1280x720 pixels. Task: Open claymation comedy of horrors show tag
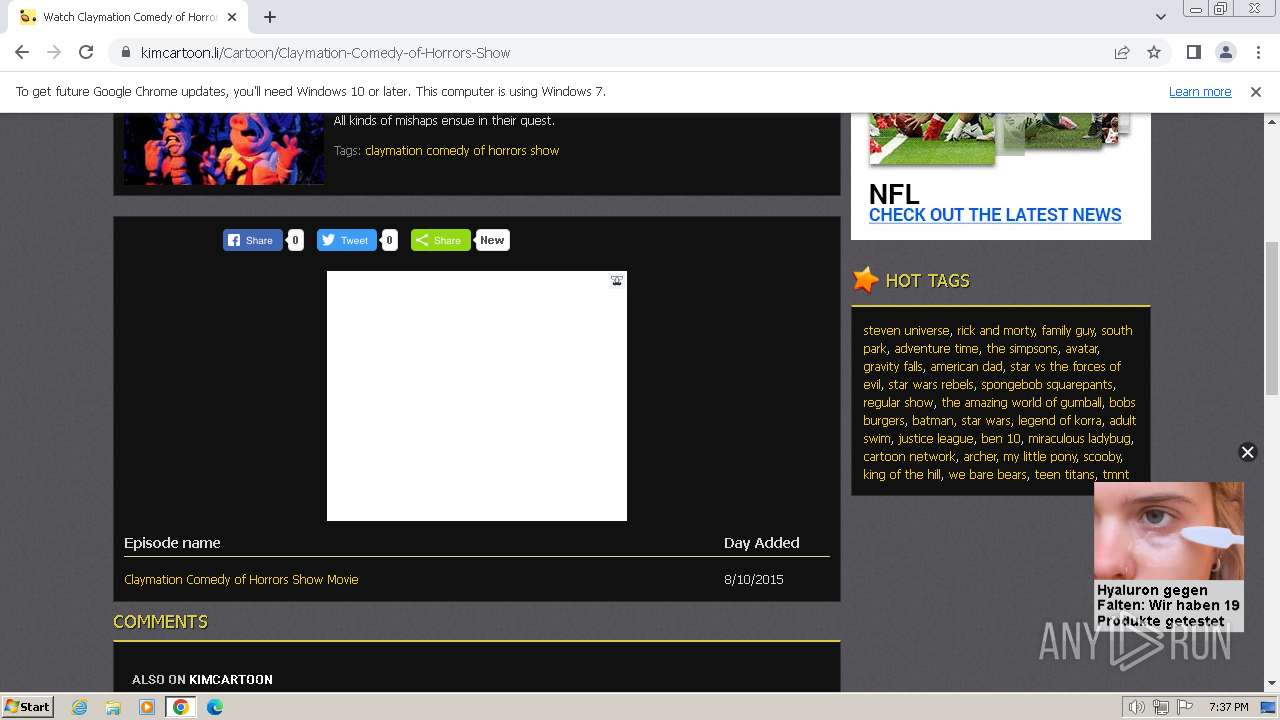pos(462,150)
